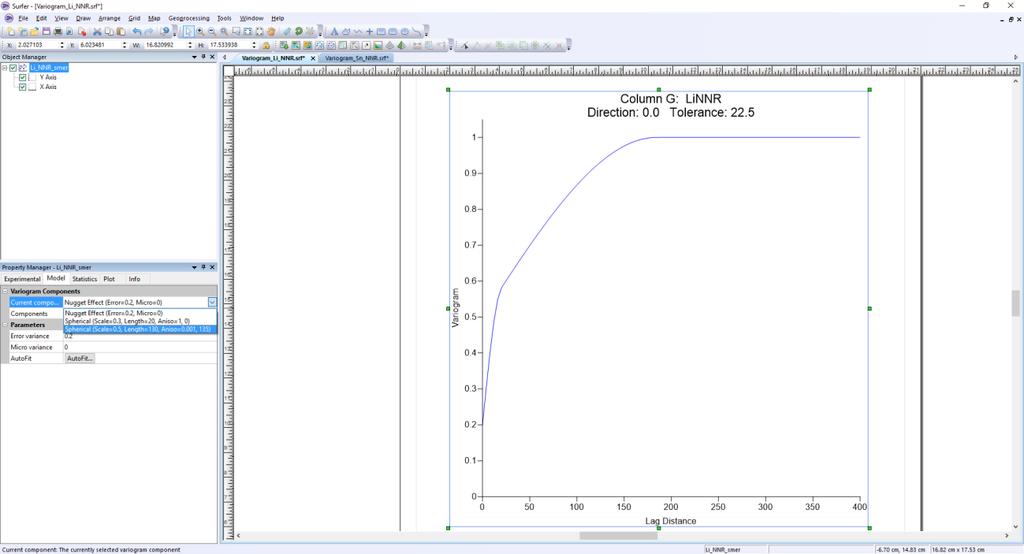
Task: Toggle visibility checkbox of Li_NNR_smer
Action: click(x=13, y=68)
